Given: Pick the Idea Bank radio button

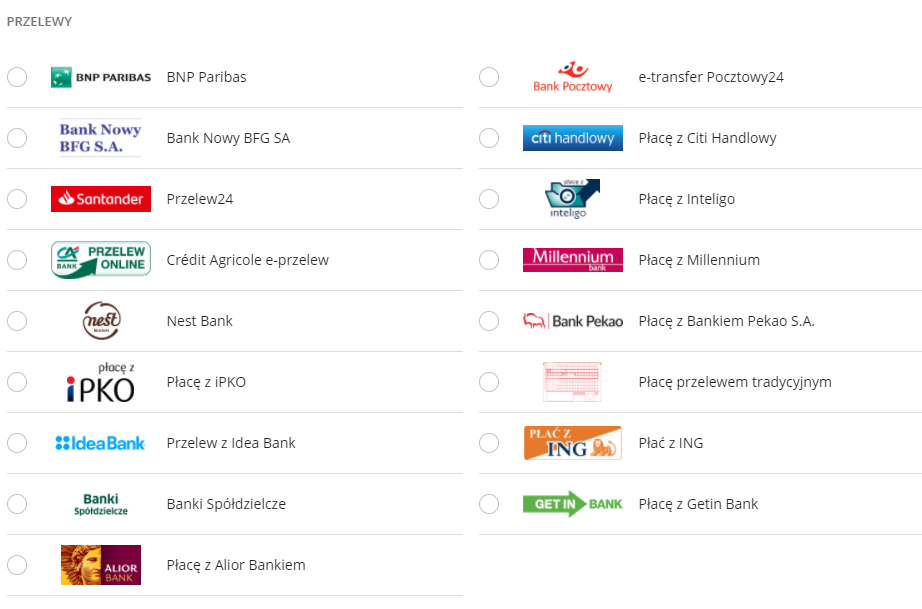Looking at the screenshot, I should [x=17, y=443].
